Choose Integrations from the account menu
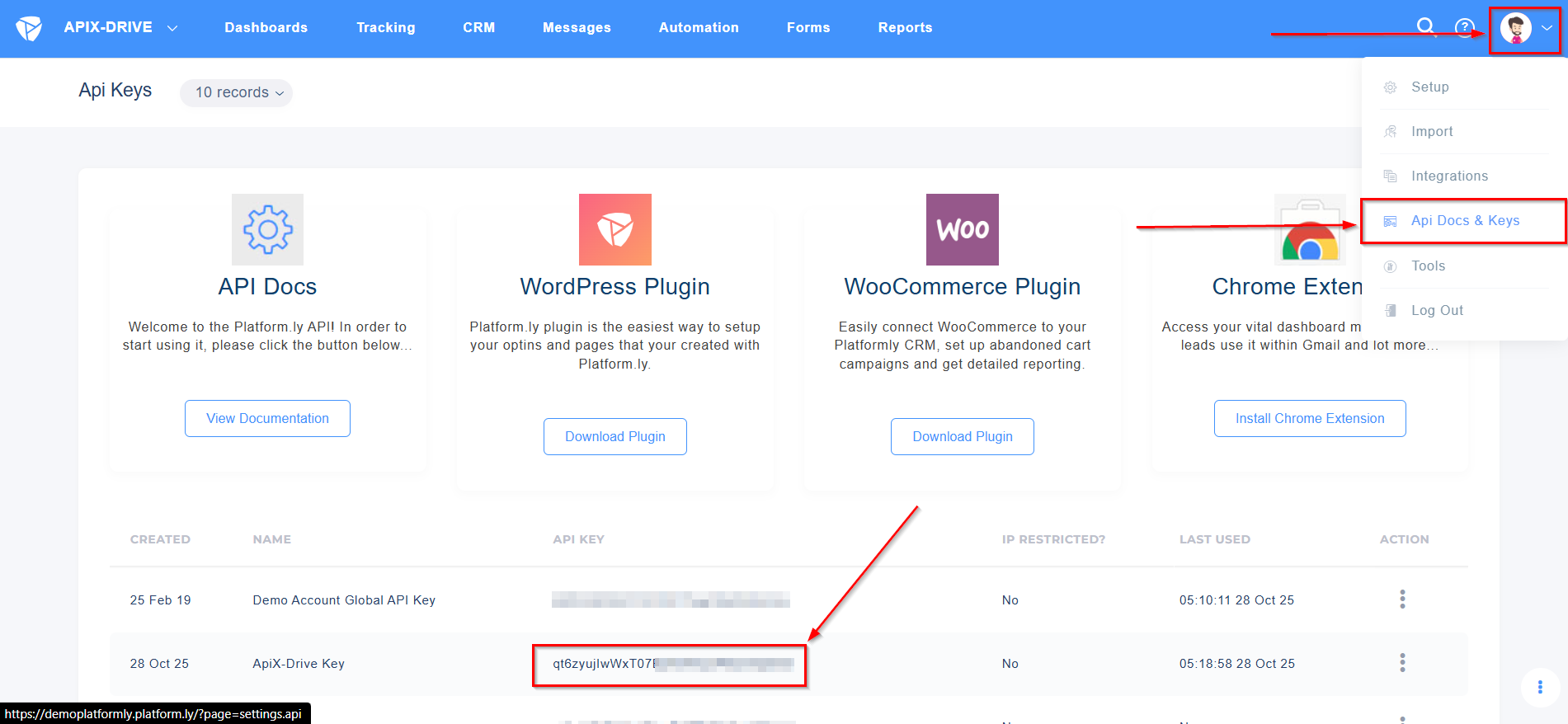 1450,176
